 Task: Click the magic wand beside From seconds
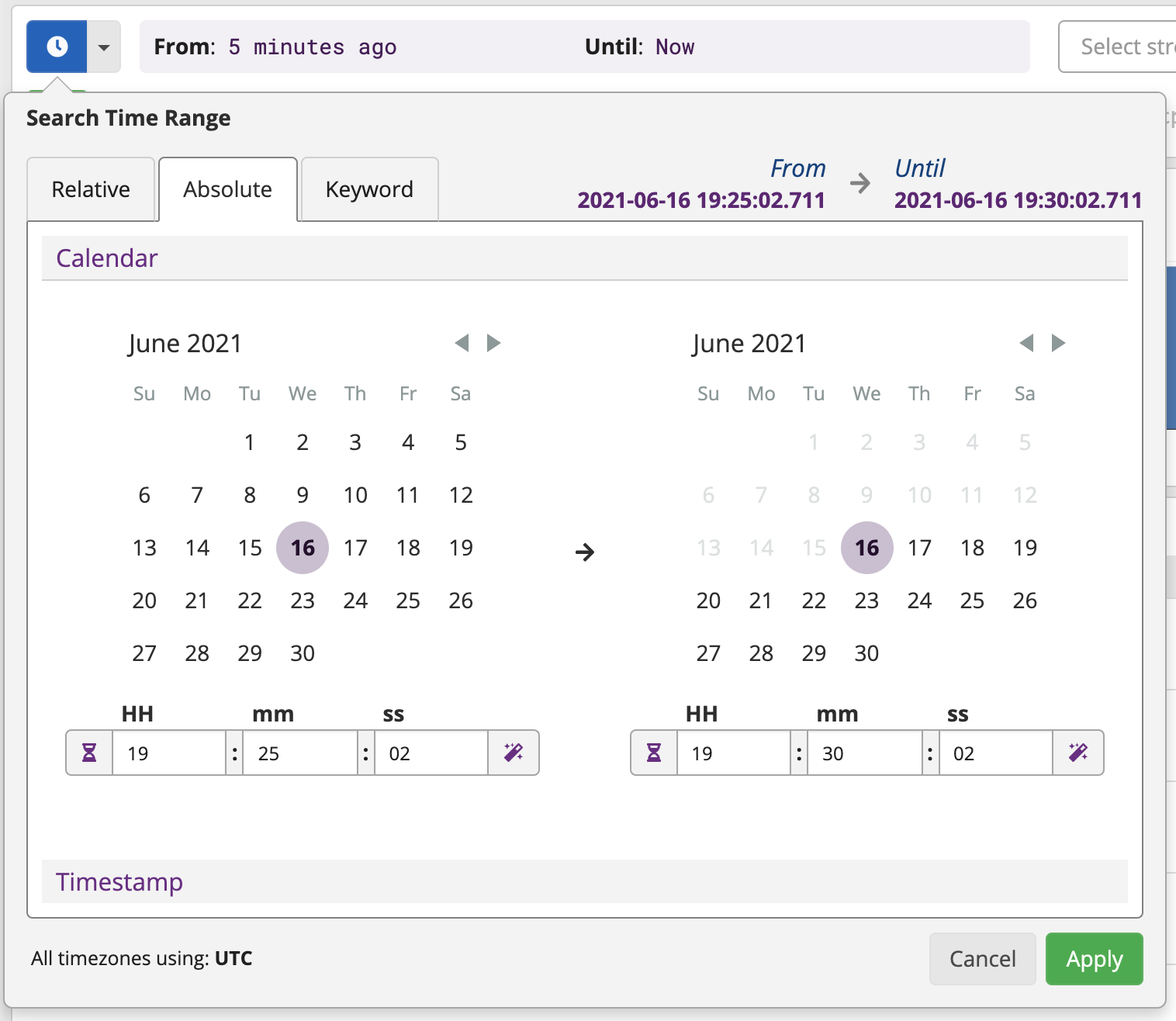513,753
